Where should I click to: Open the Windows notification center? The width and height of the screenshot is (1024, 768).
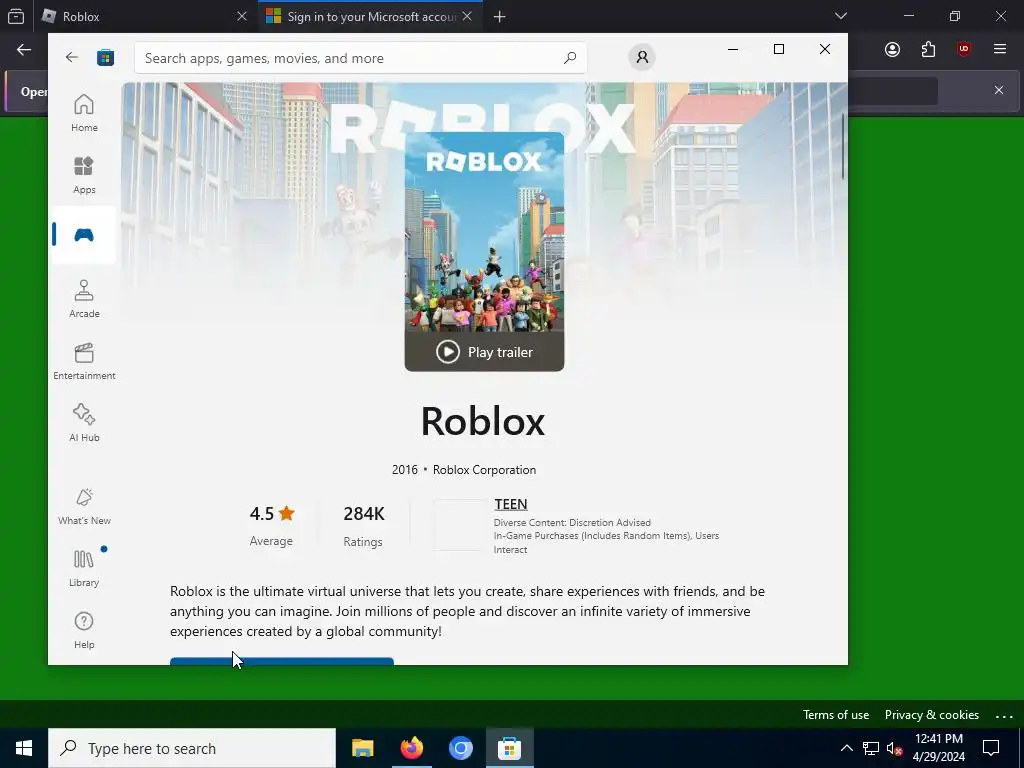pos(991,748)
